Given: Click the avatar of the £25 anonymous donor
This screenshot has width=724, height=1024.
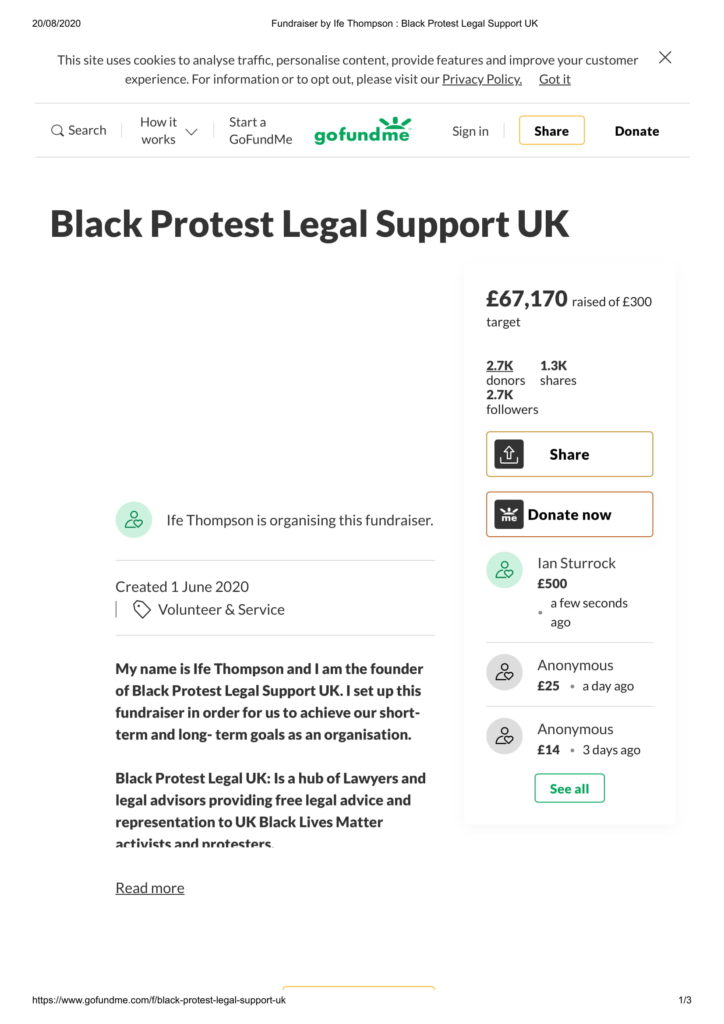Looking at the screenshot, I should pyautogui.click(x=505, y=673).
